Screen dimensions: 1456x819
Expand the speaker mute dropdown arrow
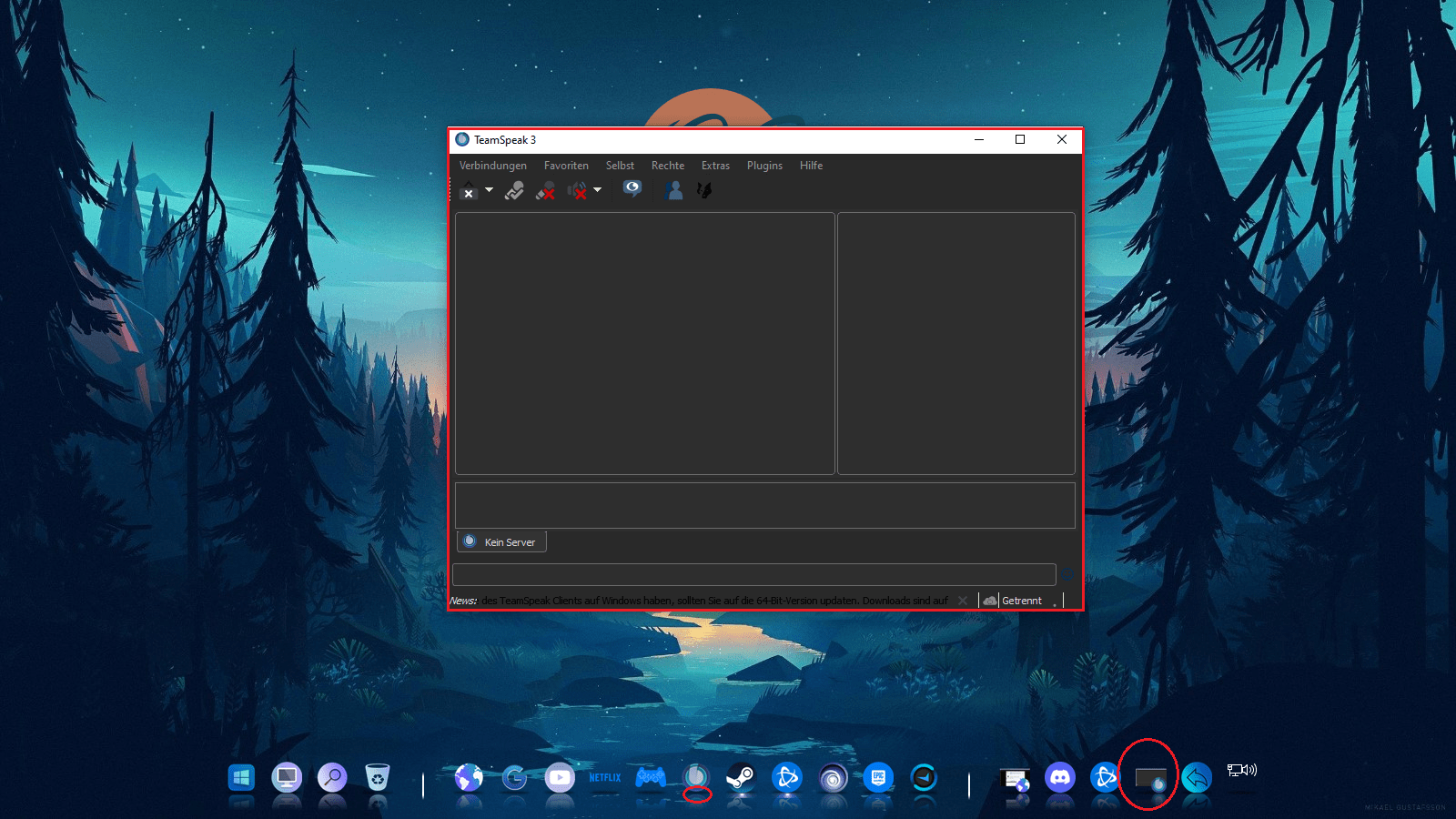598,190
